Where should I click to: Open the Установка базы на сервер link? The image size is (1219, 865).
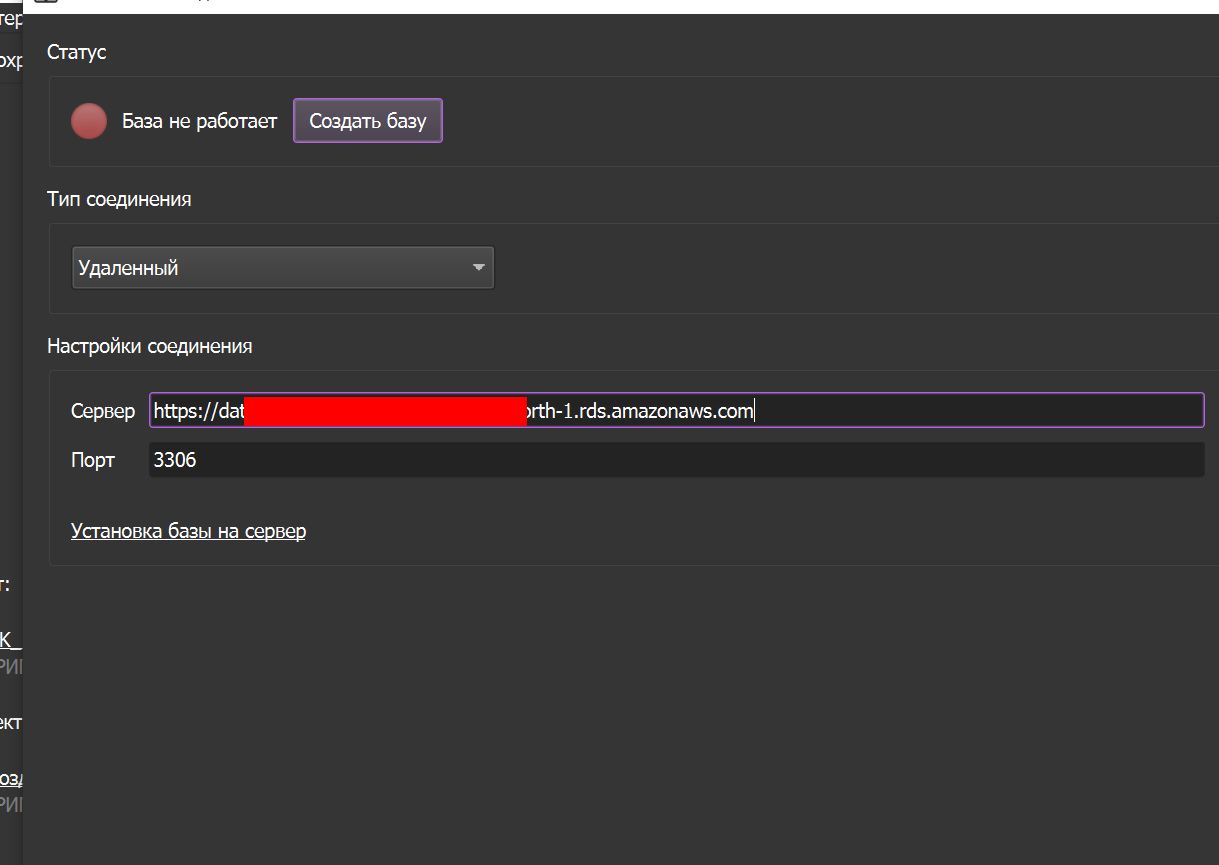[188, 531]
